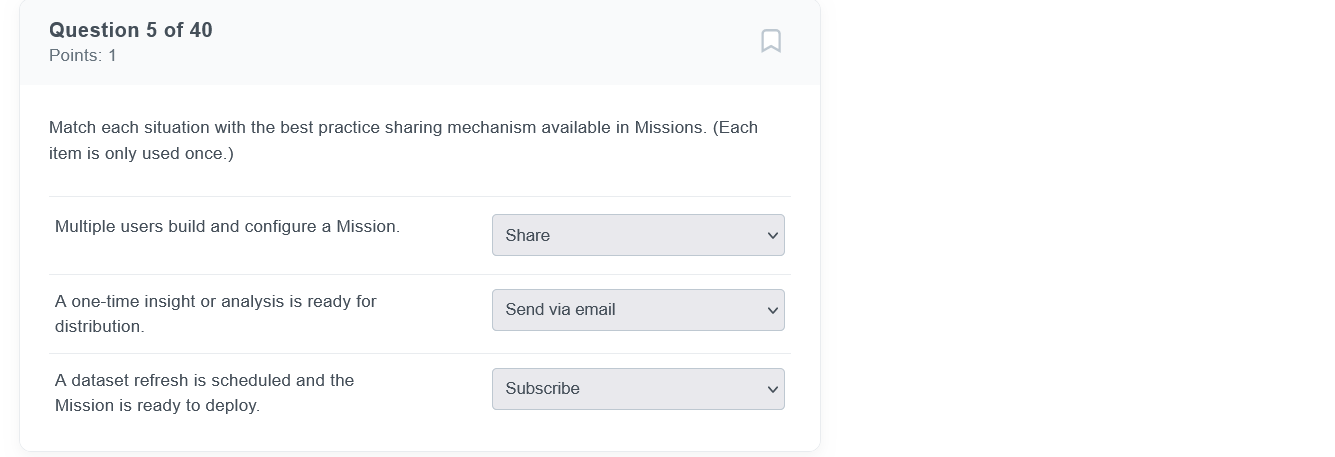The image size is (1335, 457).
Task: Click the "(Each item is only used once.)" note
Action: [x=141, y=154]
